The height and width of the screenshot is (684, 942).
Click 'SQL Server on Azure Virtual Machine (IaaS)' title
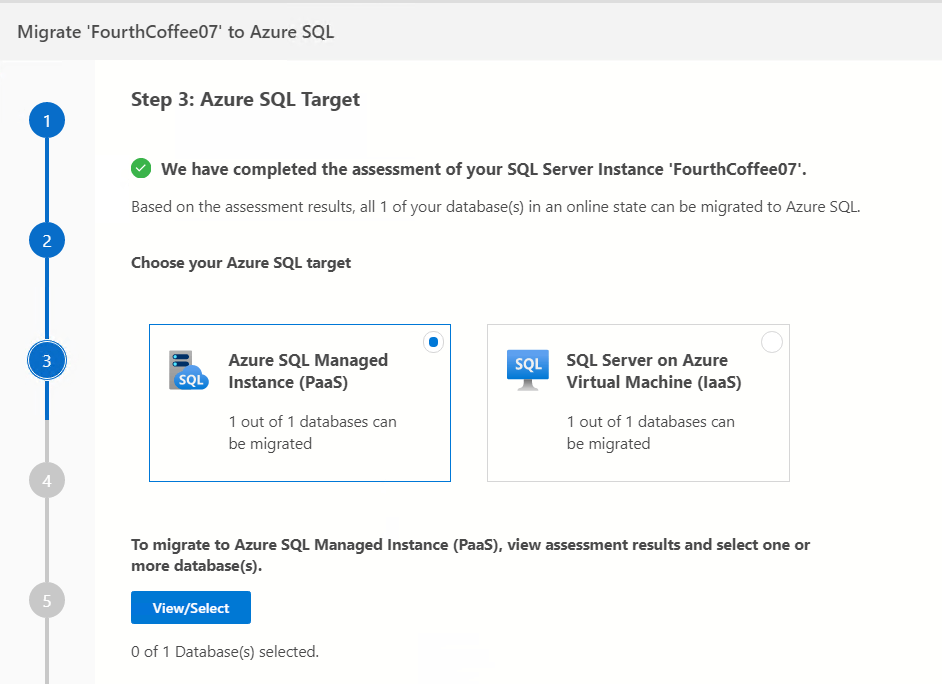654,371
